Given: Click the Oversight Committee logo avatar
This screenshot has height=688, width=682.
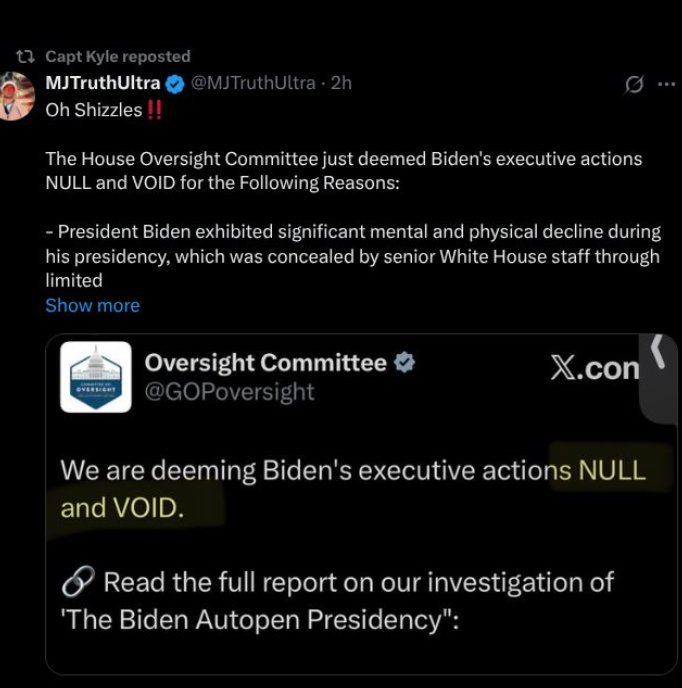Looking at the screenshot, I should [96, 377].
